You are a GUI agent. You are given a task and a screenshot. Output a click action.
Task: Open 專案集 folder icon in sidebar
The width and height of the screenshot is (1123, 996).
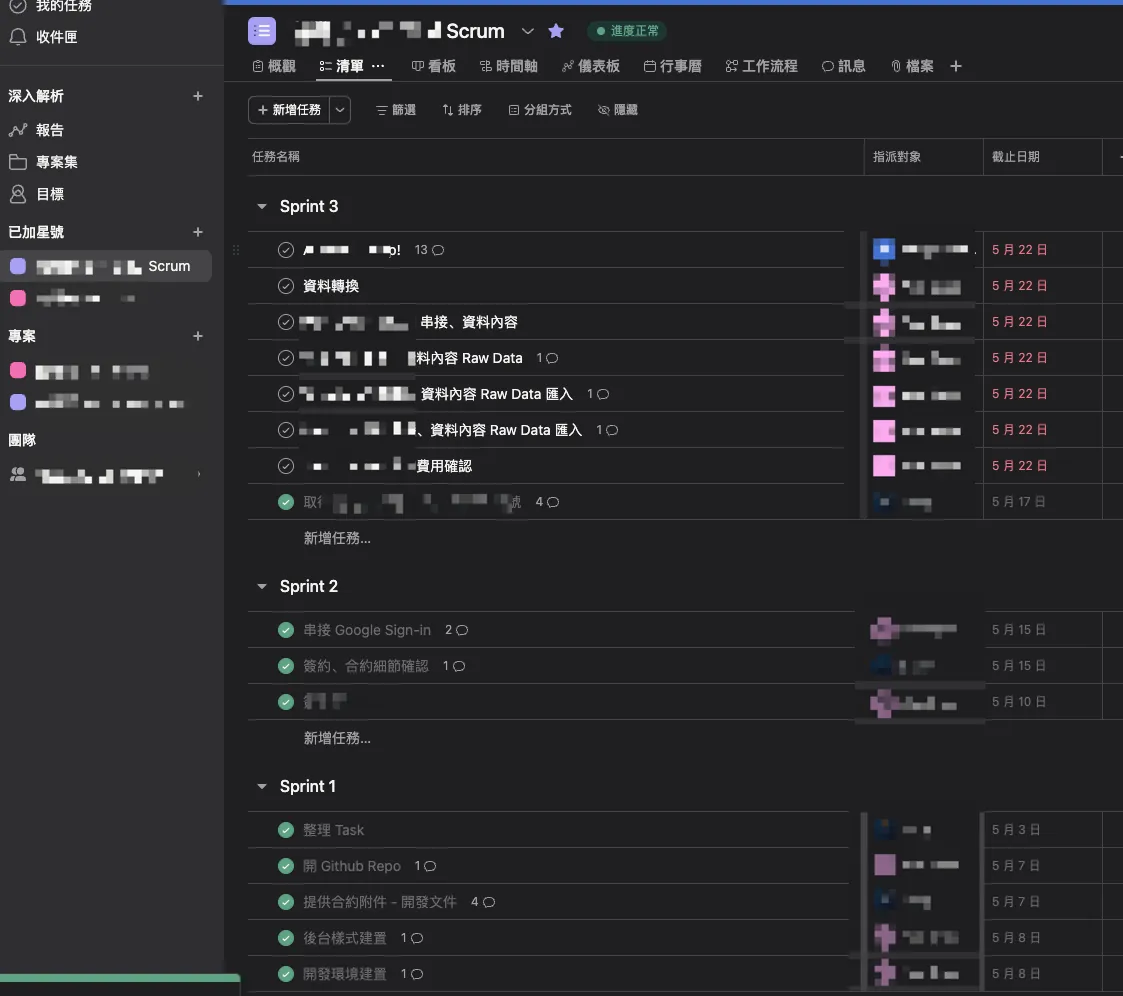[18, 162]
